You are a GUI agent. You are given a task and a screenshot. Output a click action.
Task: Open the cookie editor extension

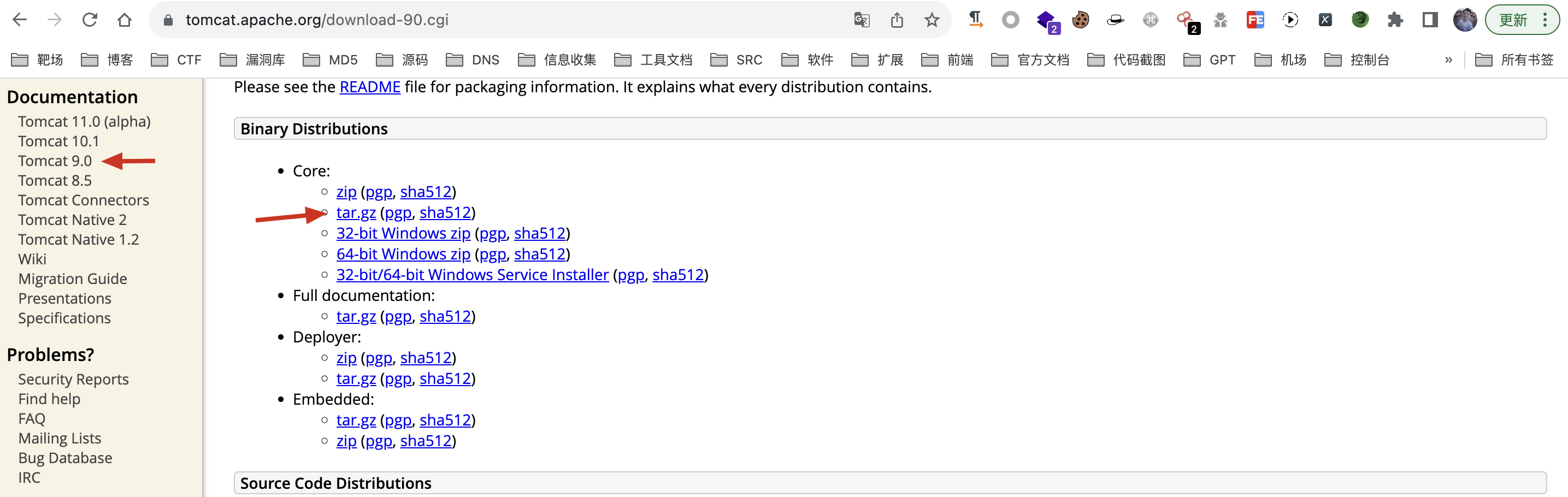pos(1081,20)
